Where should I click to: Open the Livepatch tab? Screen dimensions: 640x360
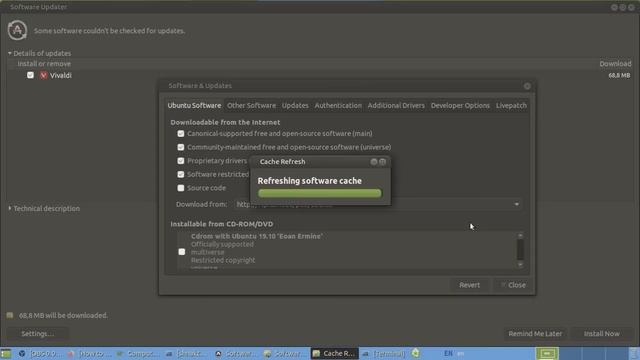pos(511,106)
